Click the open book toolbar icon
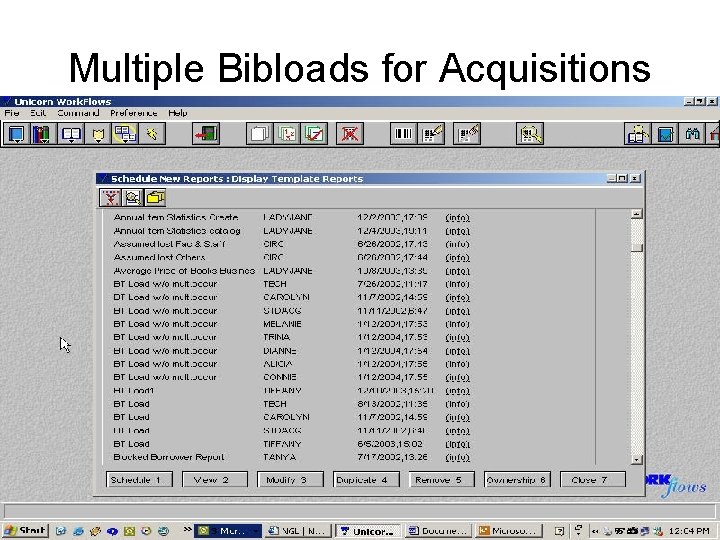720x540 pixels. [x=71, y=134]
